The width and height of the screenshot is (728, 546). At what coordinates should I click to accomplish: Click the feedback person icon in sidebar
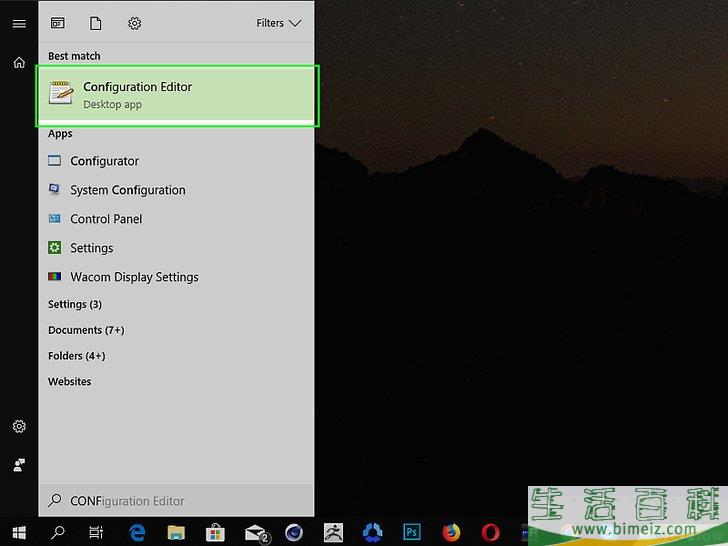pos(18,465)
